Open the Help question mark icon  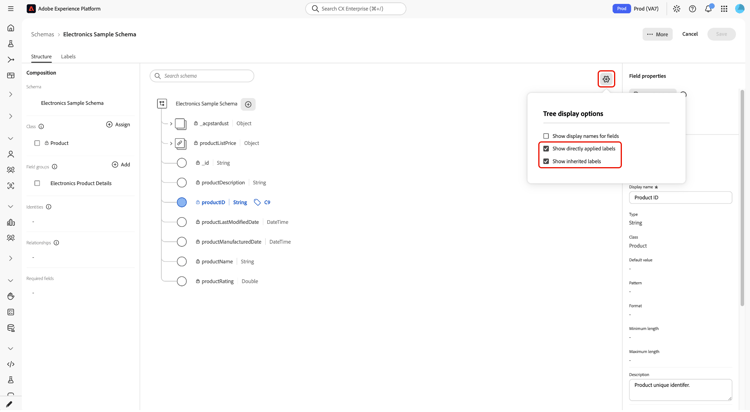point(692,9)
